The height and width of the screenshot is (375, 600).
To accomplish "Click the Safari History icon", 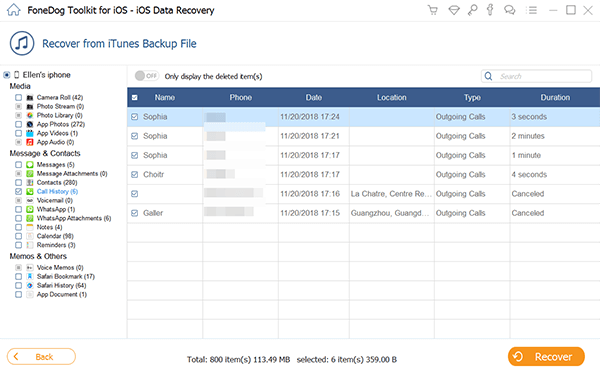I will pyautogui.click(x=30, y=285).
